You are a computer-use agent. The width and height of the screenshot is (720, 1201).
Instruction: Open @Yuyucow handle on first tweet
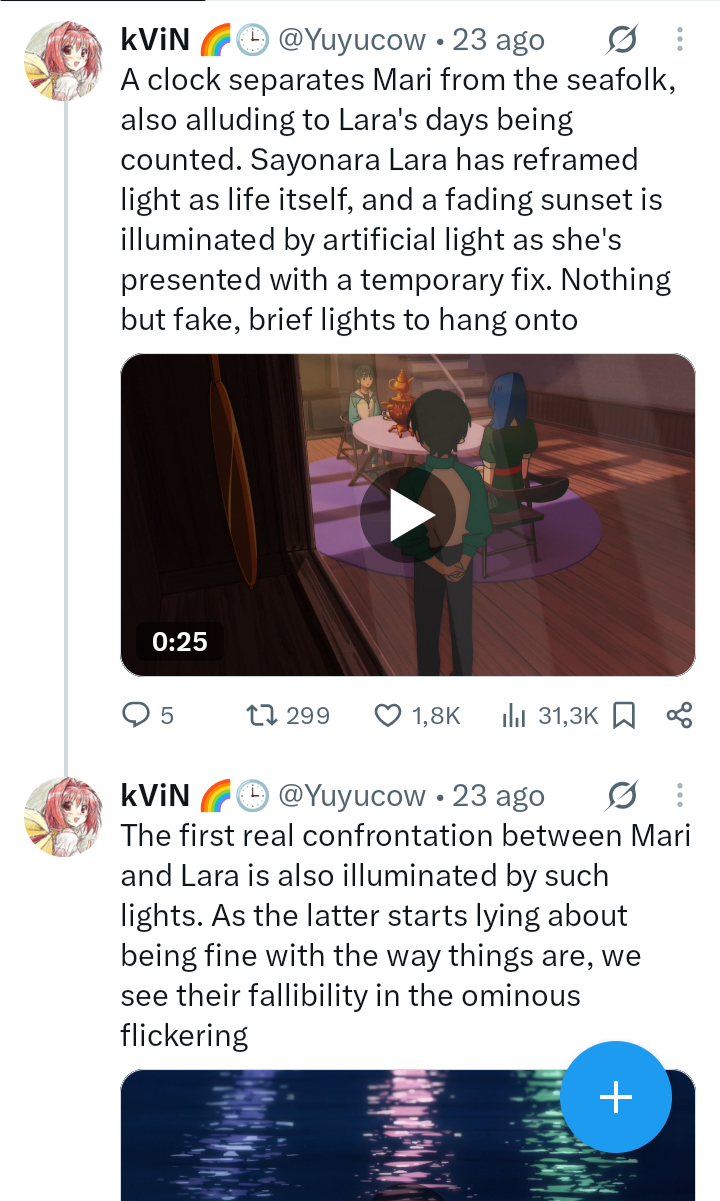coord(352,40)
